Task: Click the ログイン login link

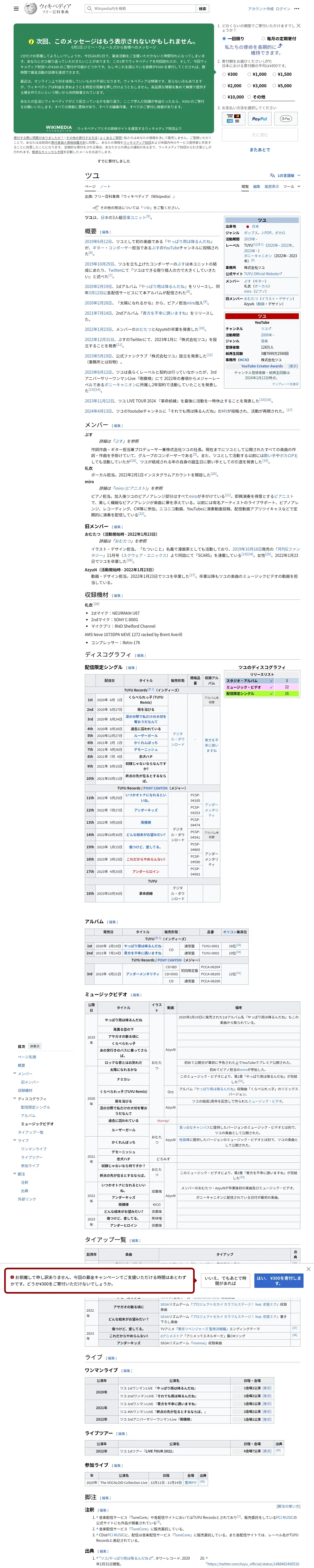Action: tap(283, 9)
